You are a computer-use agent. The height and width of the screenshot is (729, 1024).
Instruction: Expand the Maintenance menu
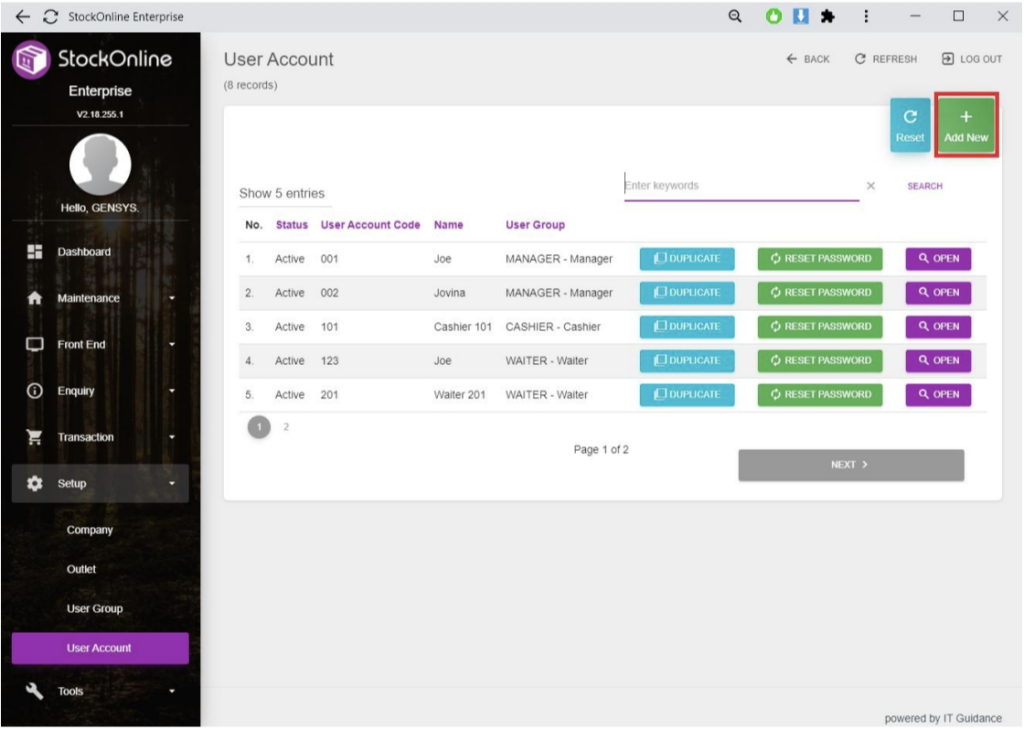pos(171,298)
